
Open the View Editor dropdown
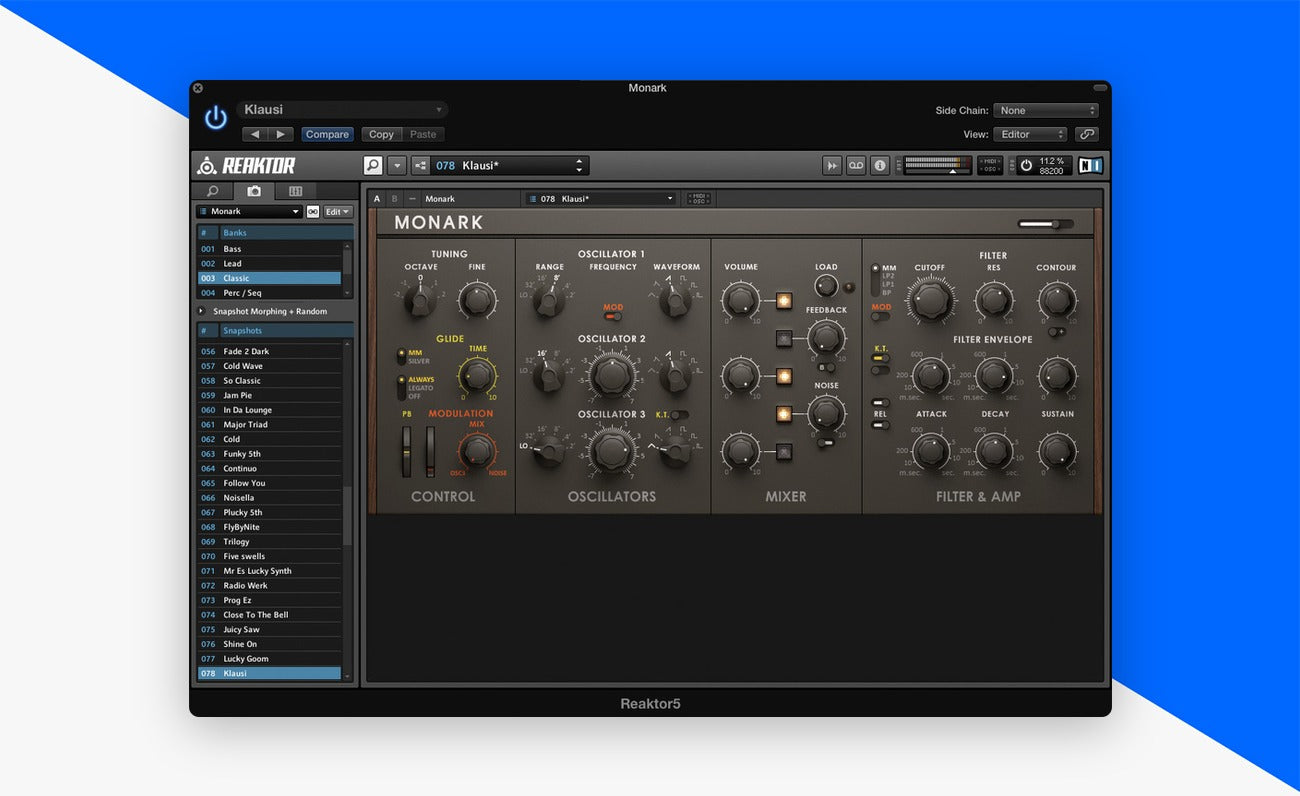pyautogui.click(x=1031, y=134)
